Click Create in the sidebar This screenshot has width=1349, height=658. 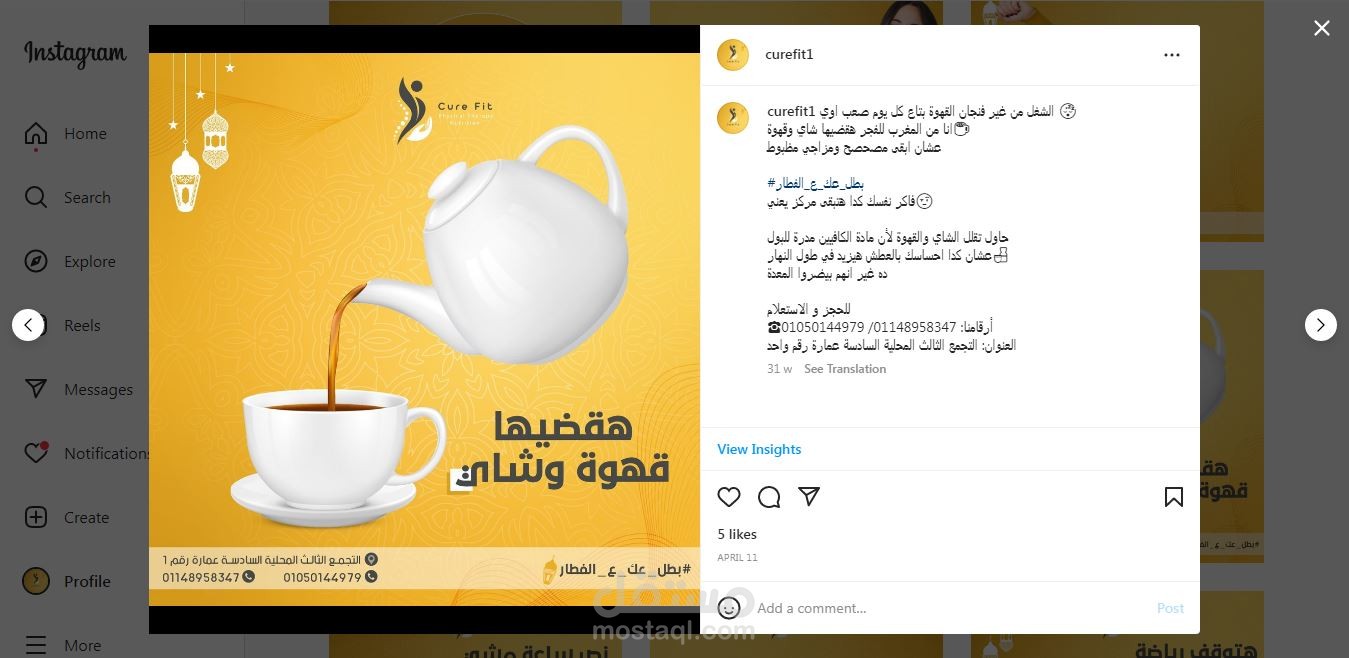(68, 517)
